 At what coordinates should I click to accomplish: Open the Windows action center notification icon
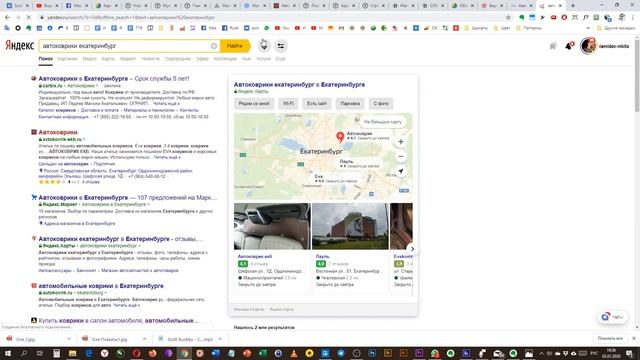click(629, 353)
